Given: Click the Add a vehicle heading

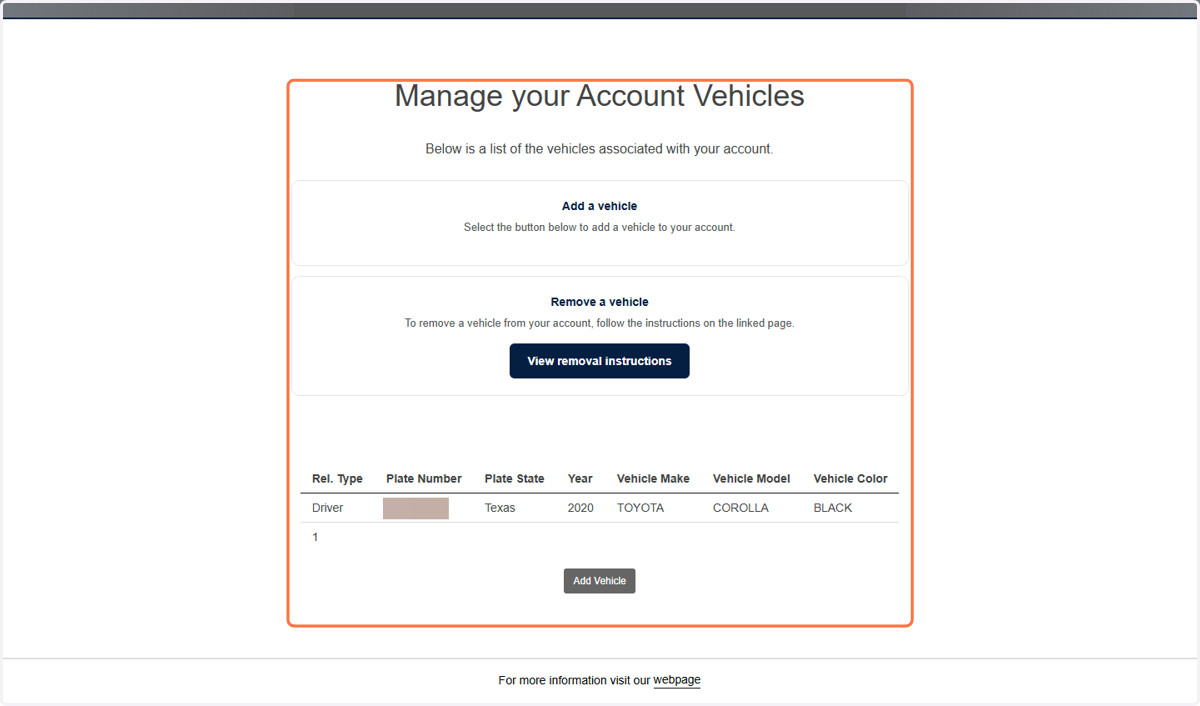Looking at the screenshot, I should click(599, 206).
